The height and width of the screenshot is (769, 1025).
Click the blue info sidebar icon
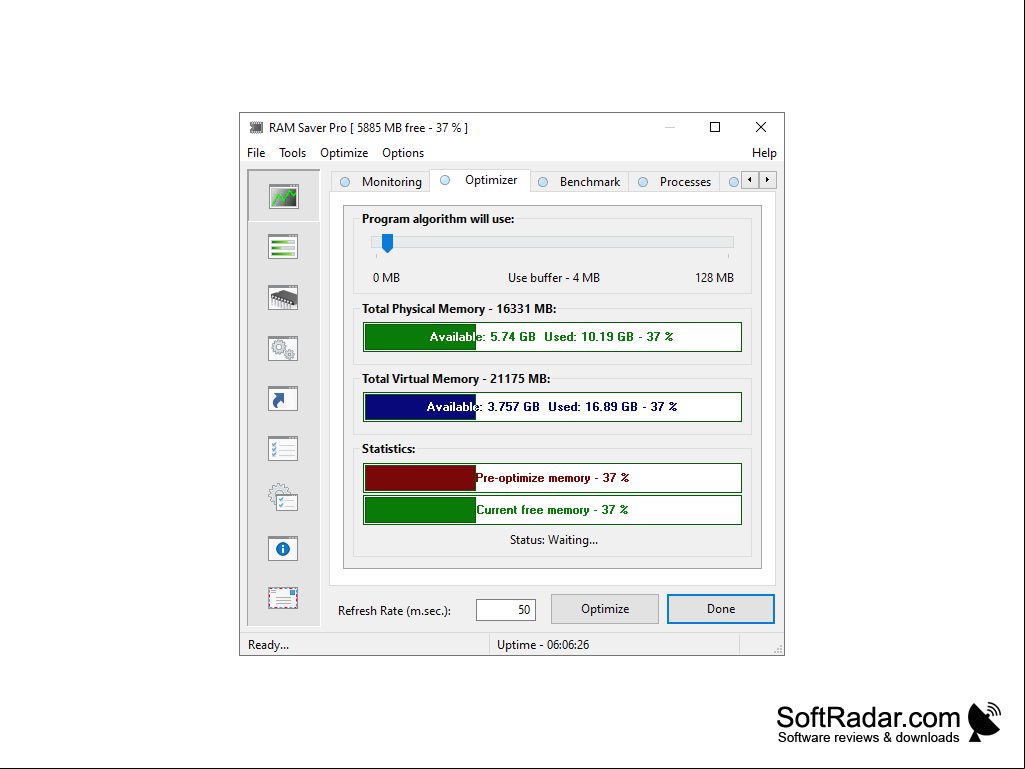click(x=283, y=549)
